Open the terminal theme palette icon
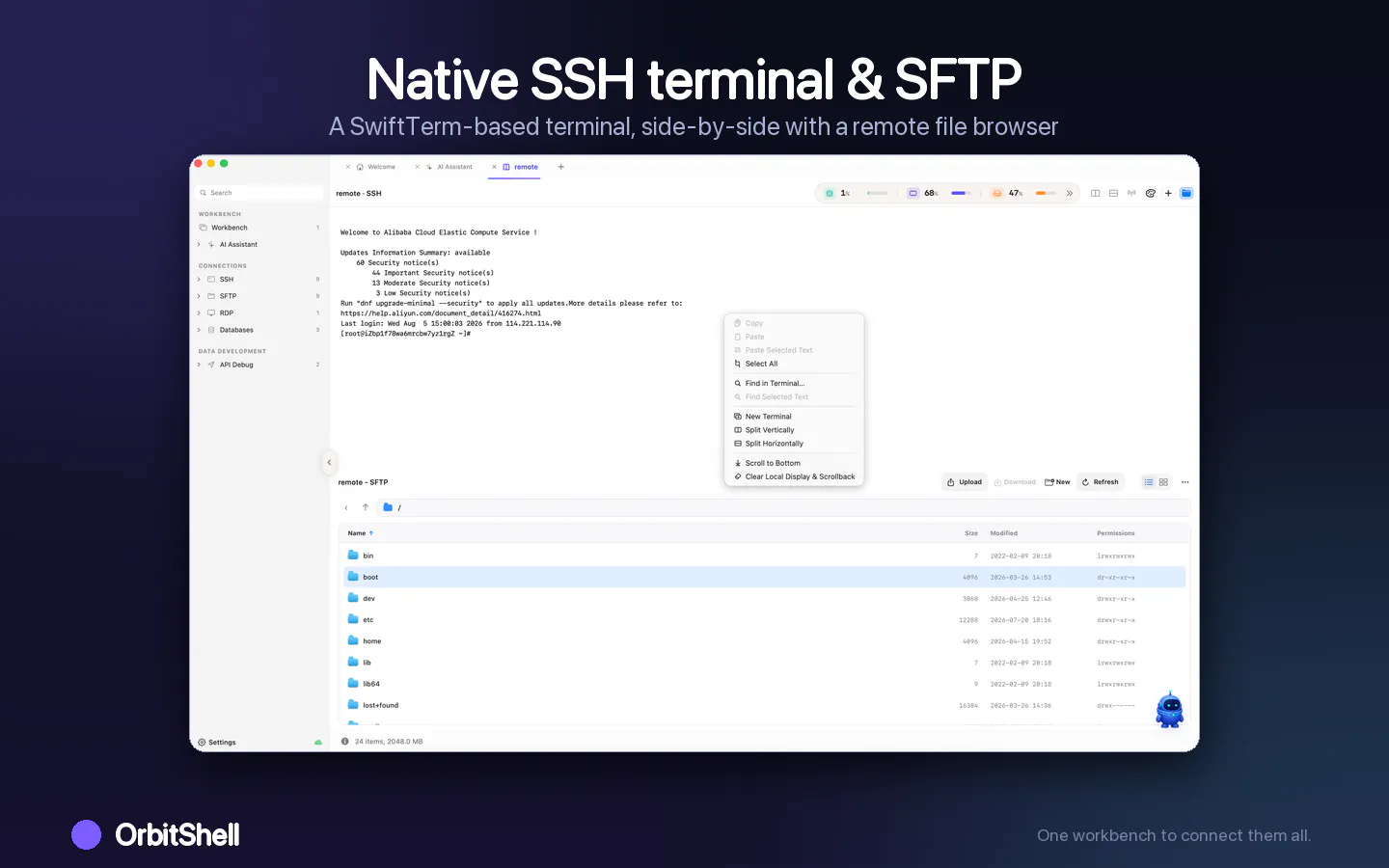The width and height of the screenshot is (1389, 868). [1150, 193]
